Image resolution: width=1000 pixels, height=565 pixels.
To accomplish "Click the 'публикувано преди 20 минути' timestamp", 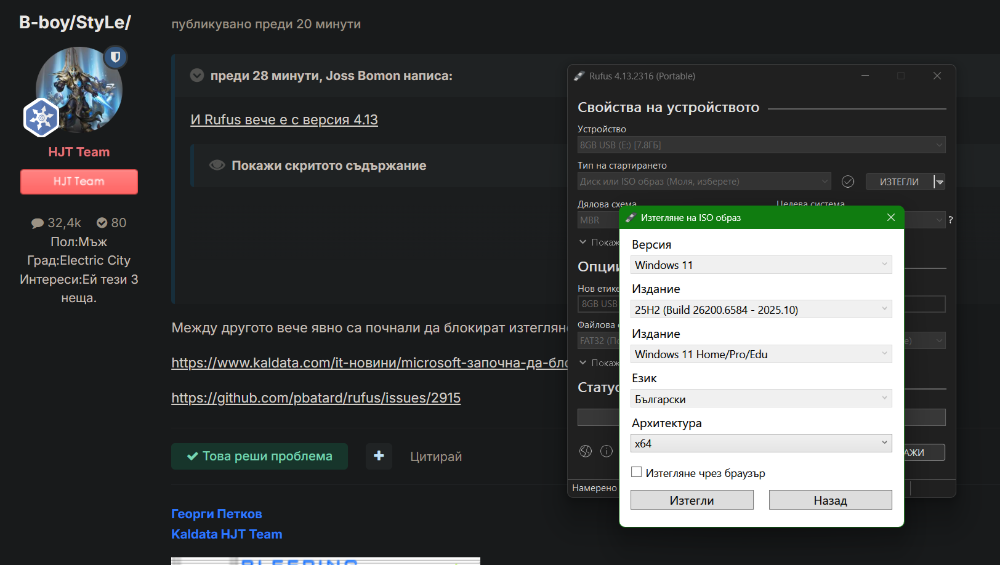I will click(266, 24).
